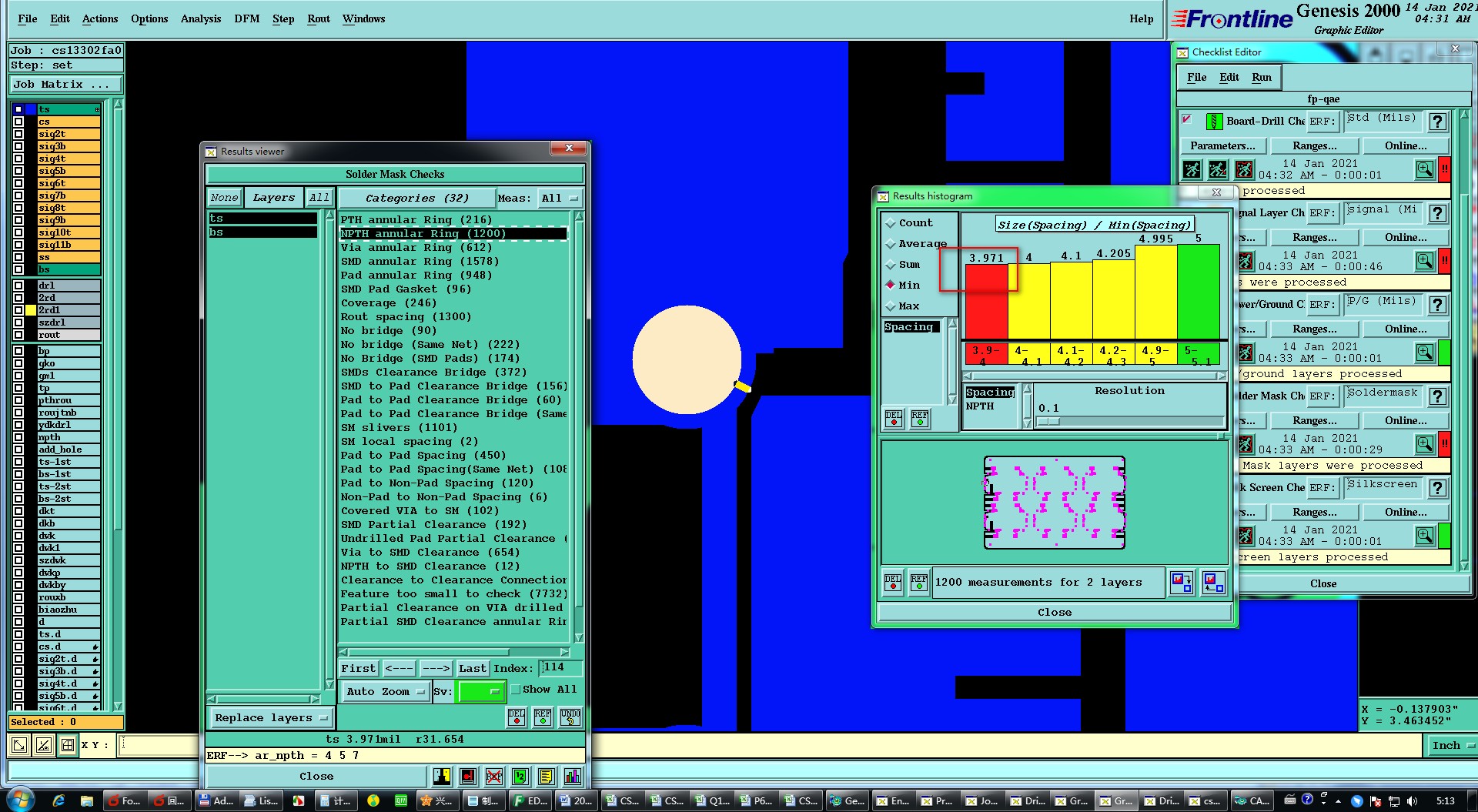Click the DEL icon in Results viewer

pos(517,717)
